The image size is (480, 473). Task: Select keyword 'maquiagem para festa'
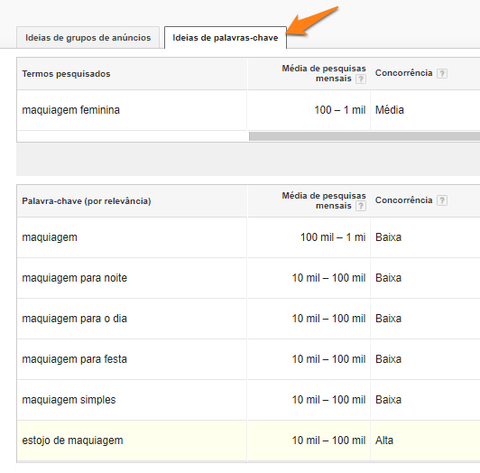pos(74,359)
